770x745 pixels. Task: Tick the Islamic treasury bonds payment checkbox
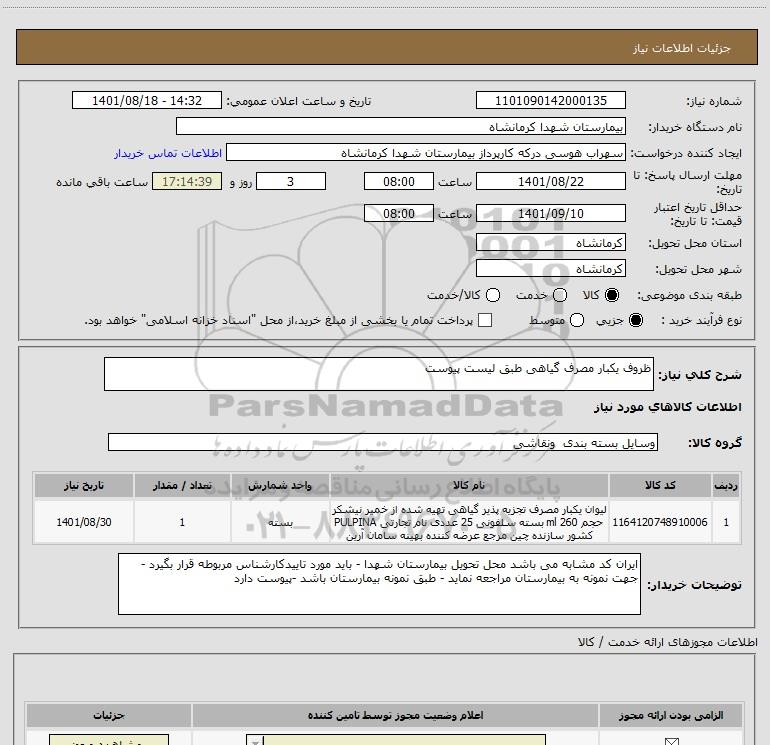pos(485,320)
